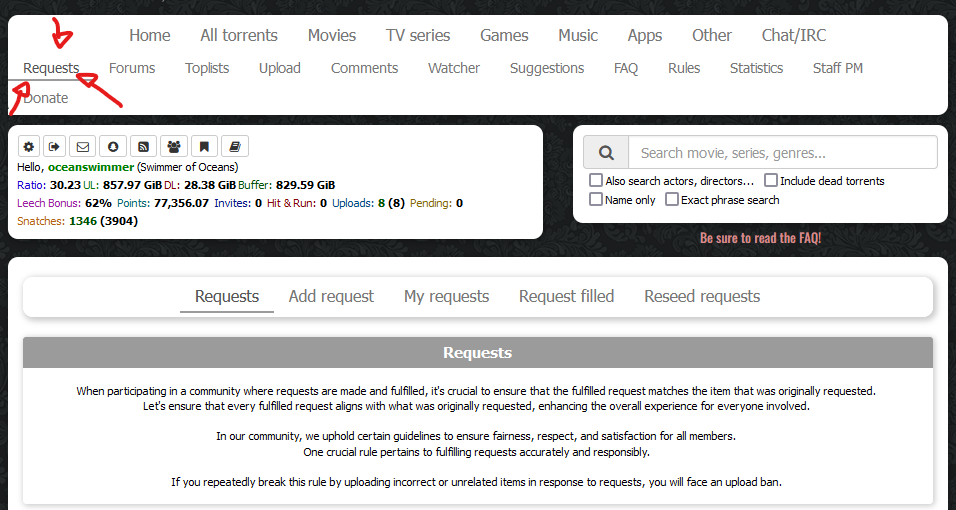Go to All torrents in navigation

[239, 35]
